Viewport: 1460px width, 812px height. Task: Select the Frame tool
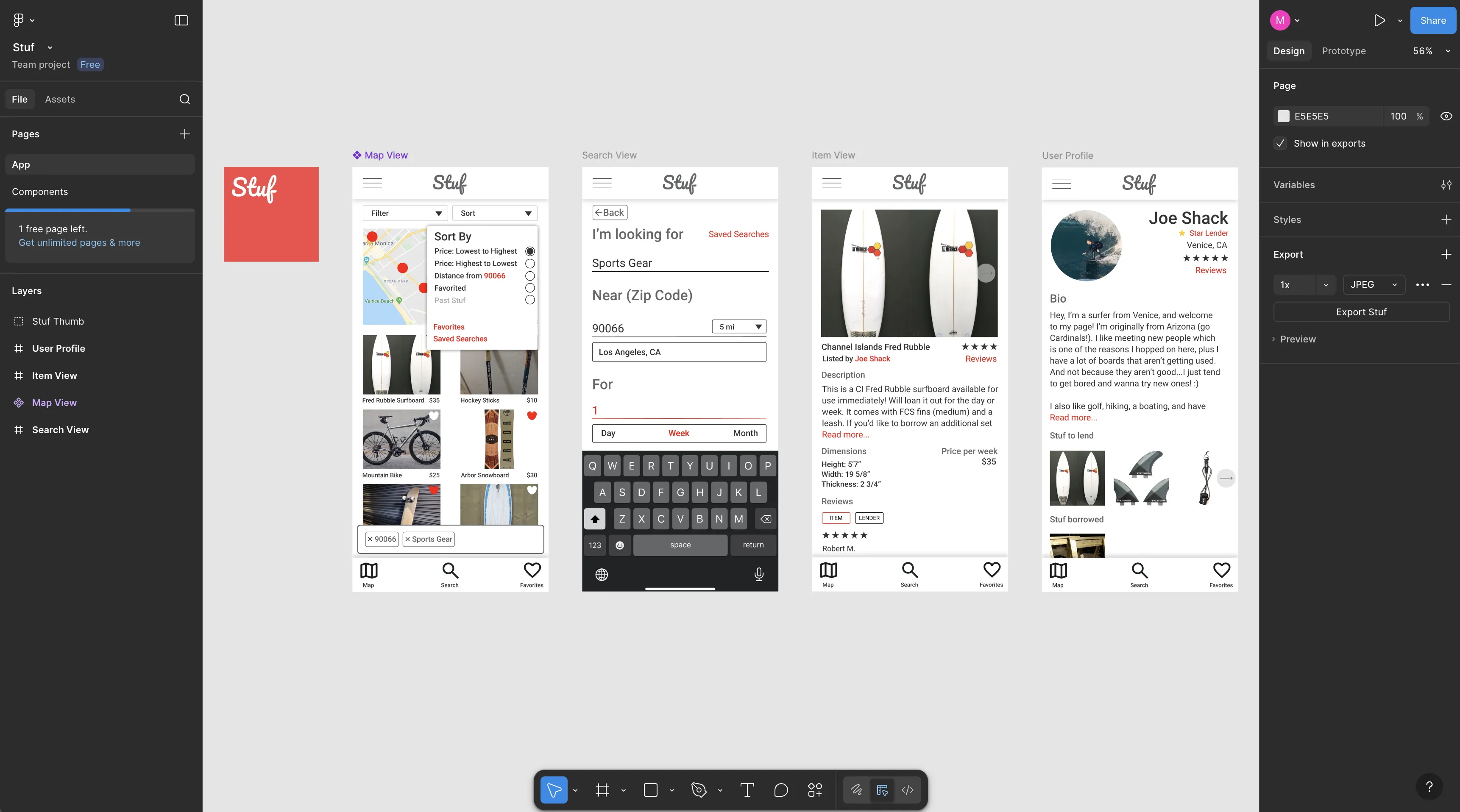pos(602,790)
